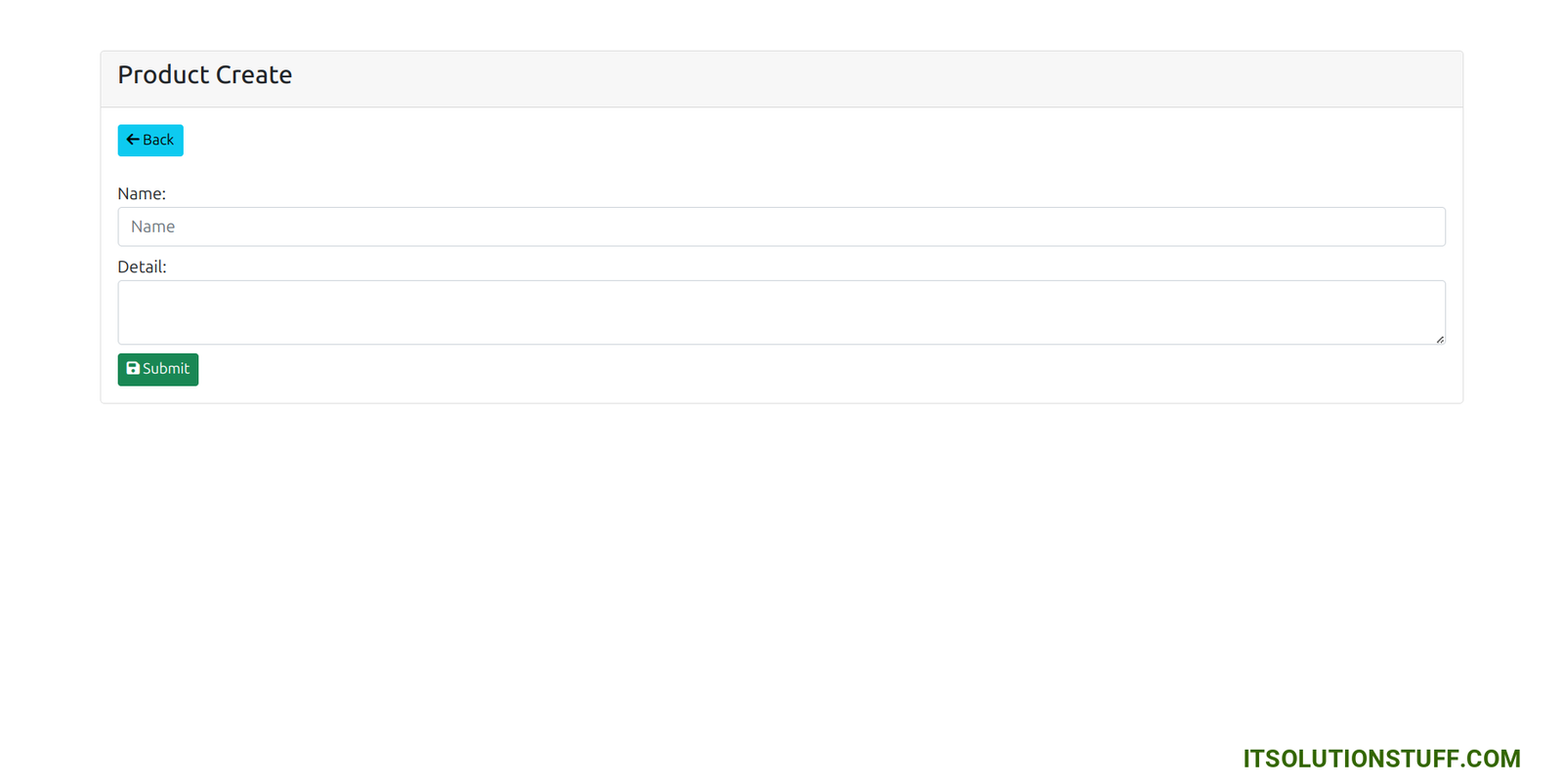Click the green ".COM" in the watermark
Image resolution: width=1563 pixels, height=784 pixels.
[1491, 759]
